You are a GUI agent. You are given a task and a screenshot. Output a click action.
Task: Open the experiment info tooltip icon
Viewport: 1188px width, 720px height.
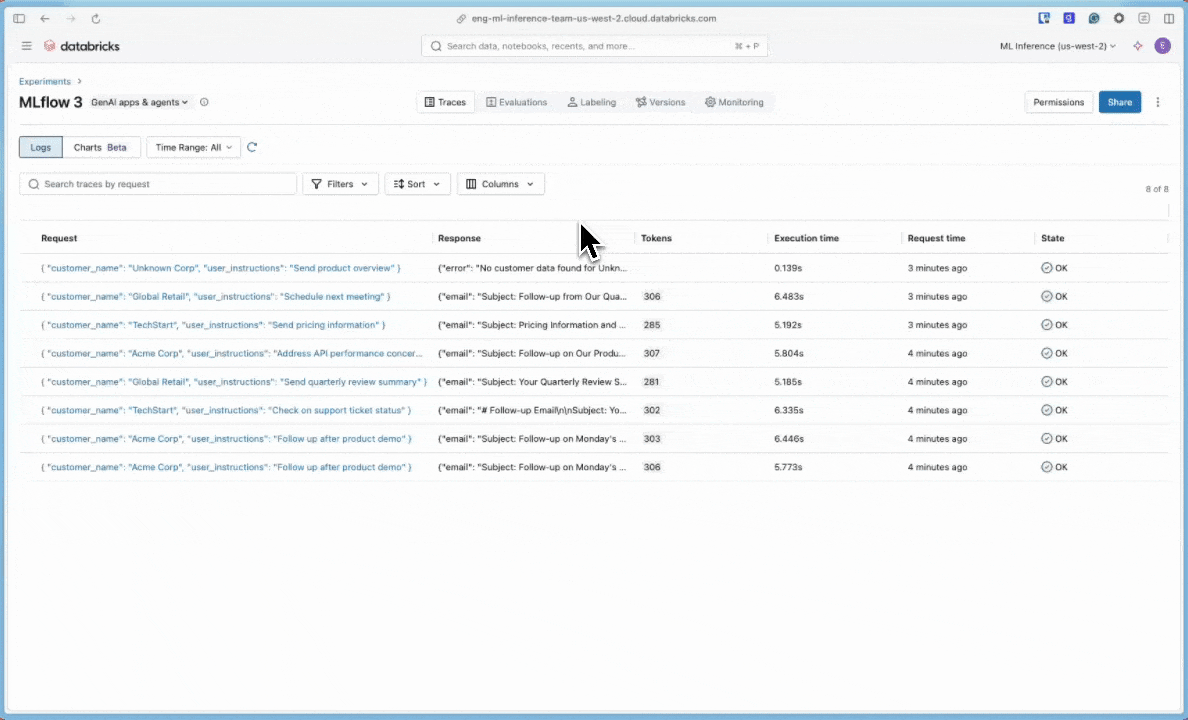click(204, 101)
